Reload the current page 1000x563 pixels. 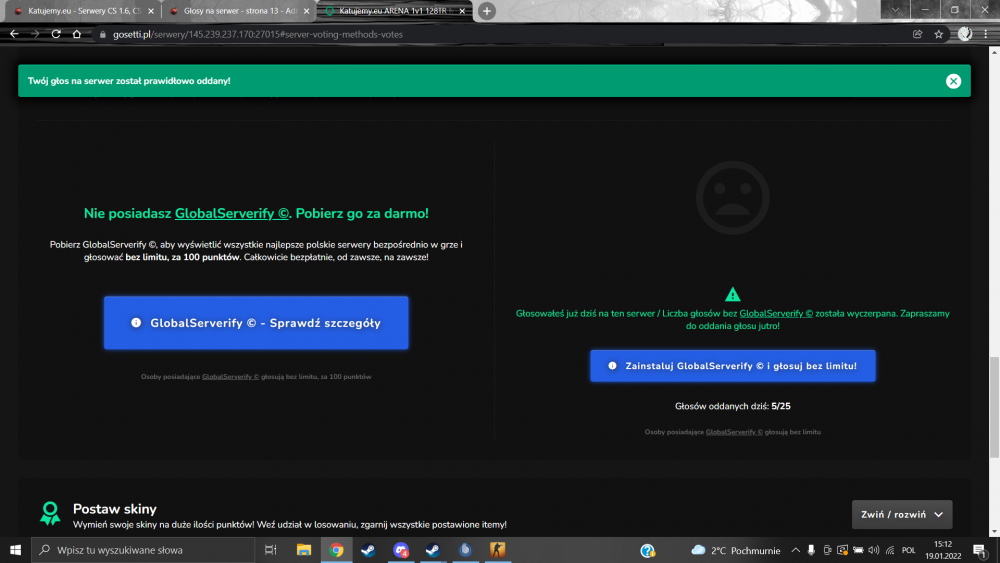click(x=56, y=34)
